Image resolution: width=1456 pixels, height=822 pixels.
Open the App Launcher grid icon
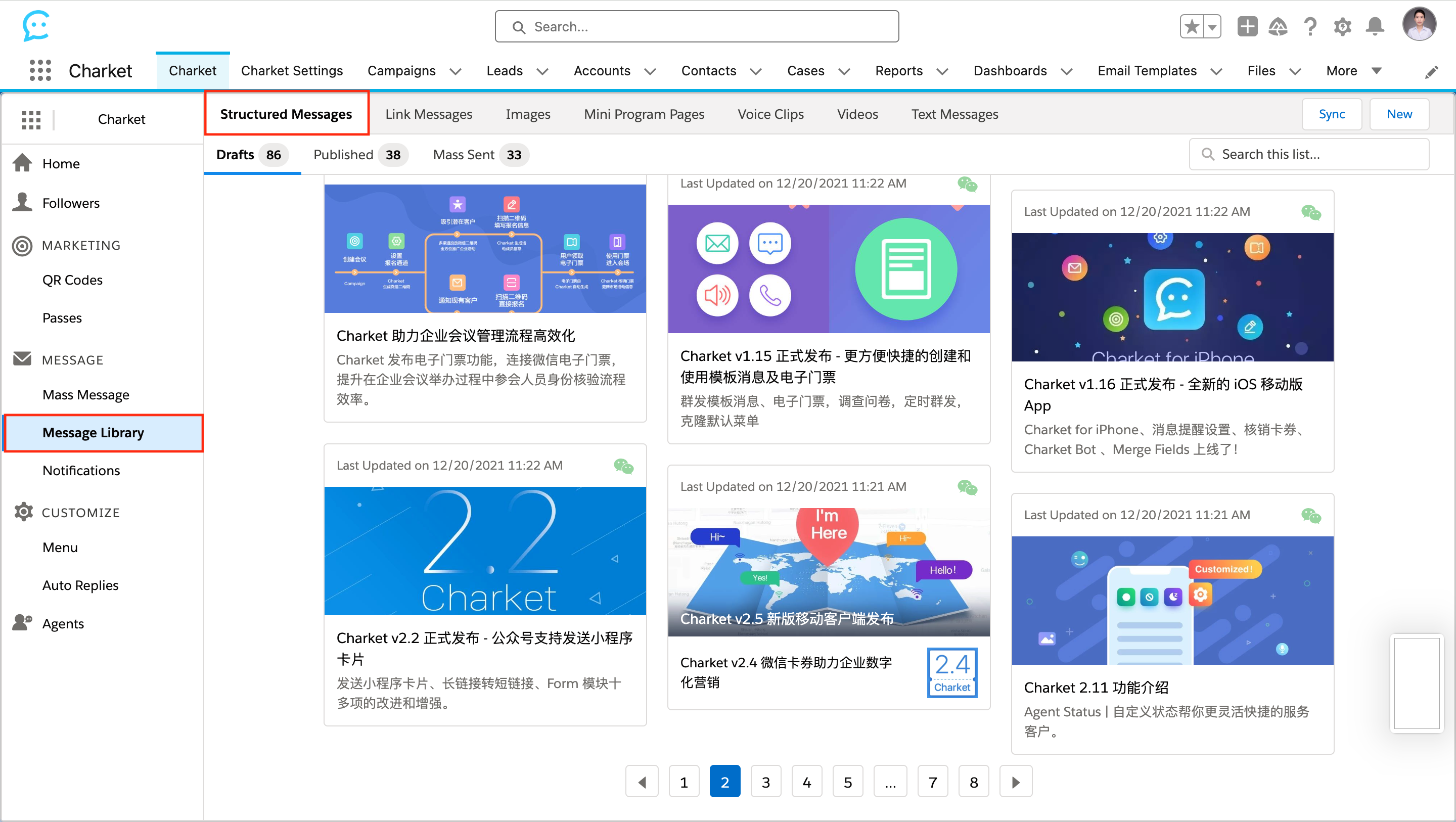40,71
